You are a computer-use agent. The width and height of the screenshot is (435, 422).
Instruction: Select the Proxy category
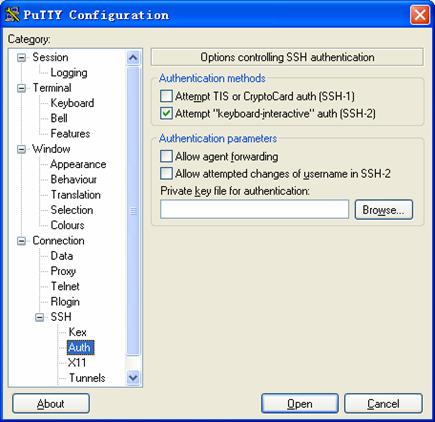63,271
